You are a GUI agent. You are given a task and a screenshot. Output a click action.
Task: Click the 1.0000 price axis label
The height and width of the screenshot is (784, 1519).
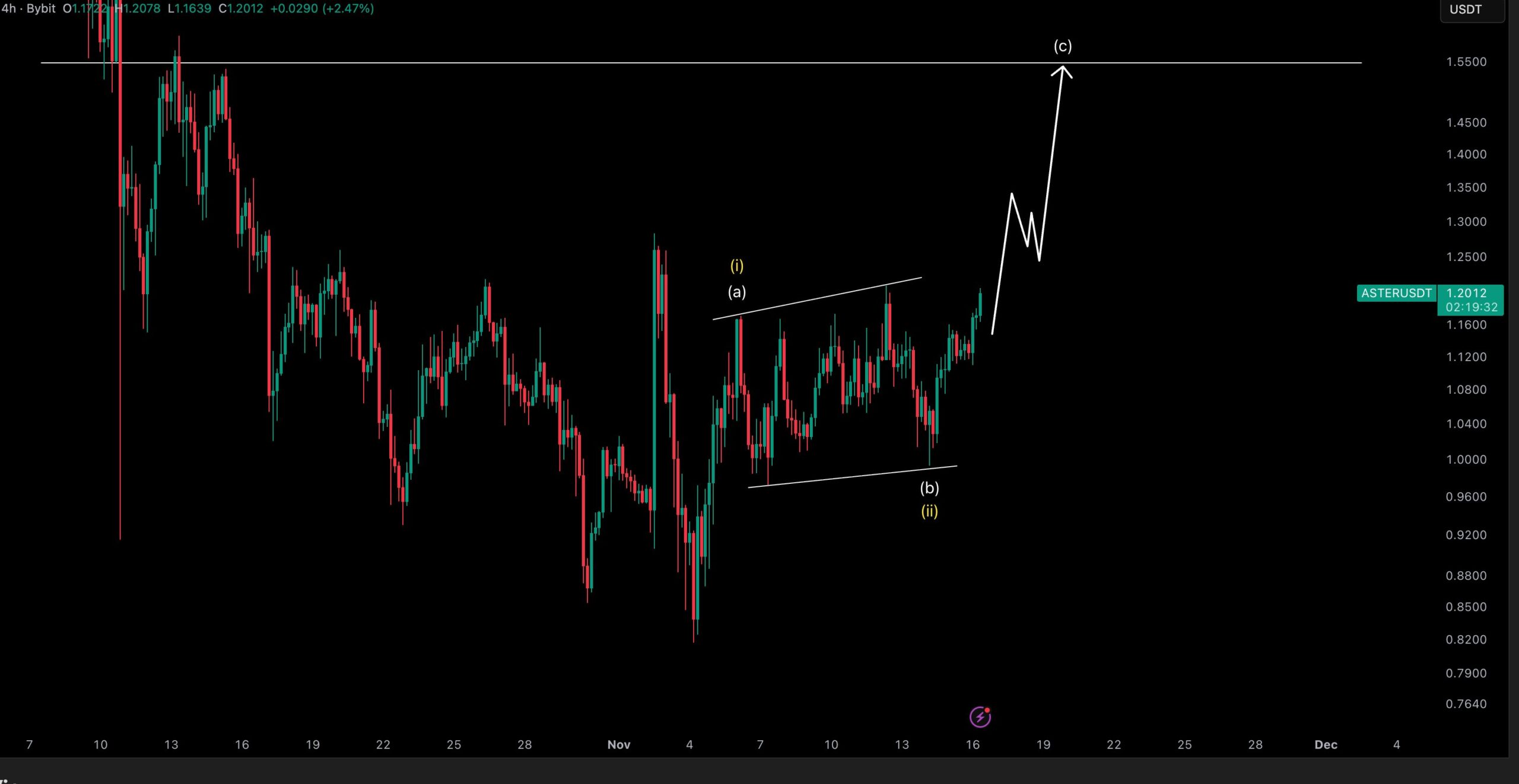(1466, 459)
